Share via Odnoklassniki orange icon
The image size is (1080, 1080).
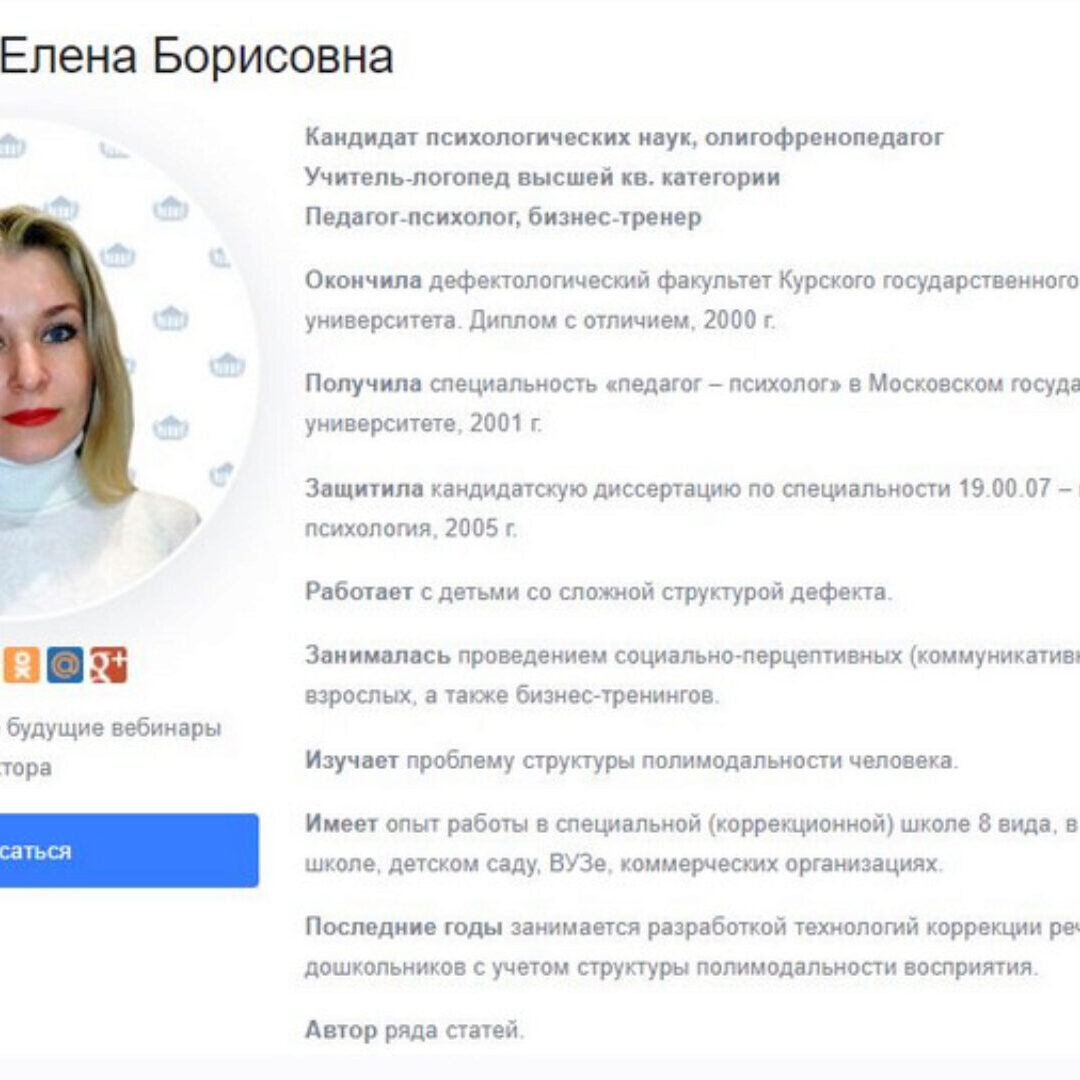[21, 665]
